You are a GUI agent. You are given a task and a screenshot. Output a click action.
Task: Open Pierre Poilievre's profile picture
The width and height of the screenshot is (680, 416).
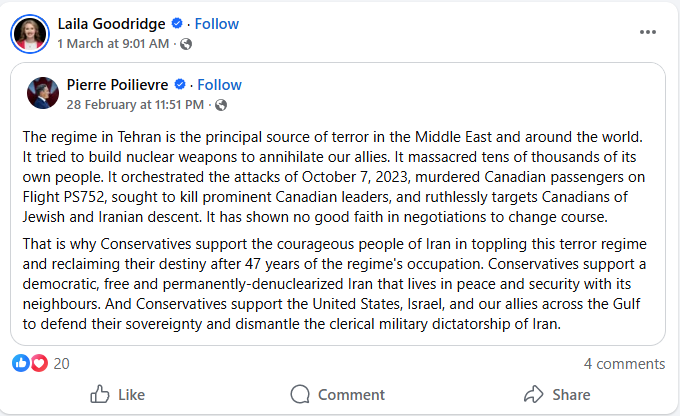coord(43,93)
